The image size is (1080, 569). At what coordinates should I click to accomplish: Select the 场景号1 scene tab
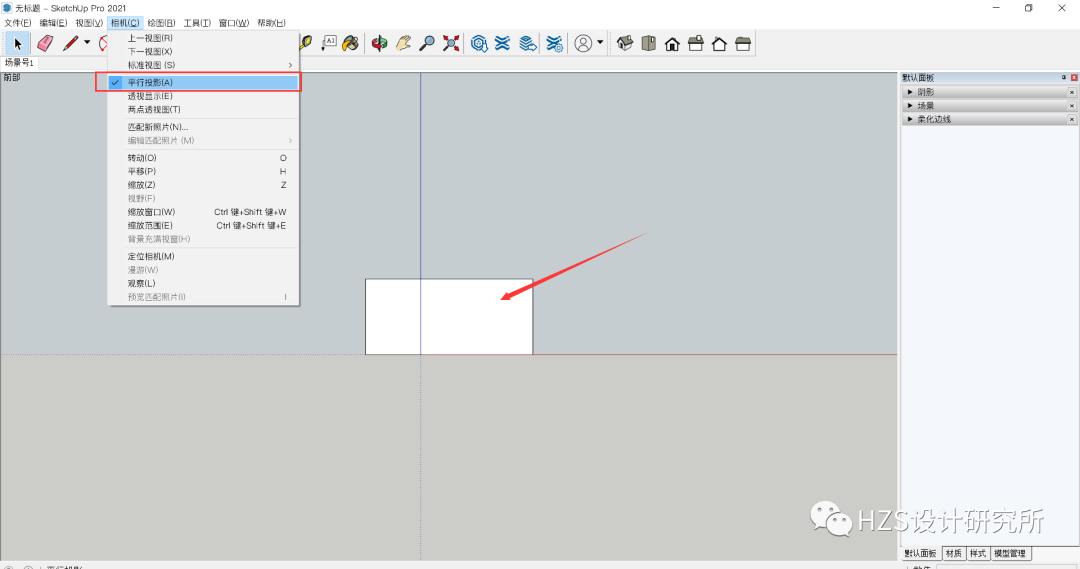click(19, 63)
